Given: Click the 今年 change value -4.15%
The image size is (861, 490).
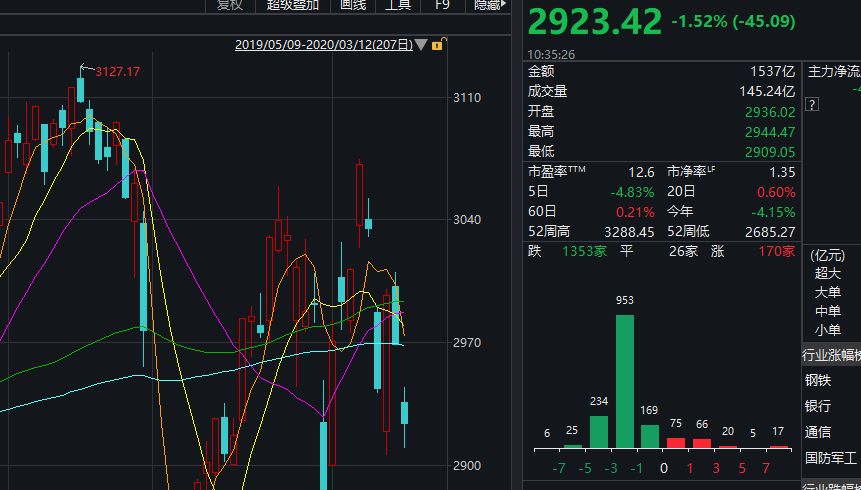Looking at the screenshot, I should (773, 212).
